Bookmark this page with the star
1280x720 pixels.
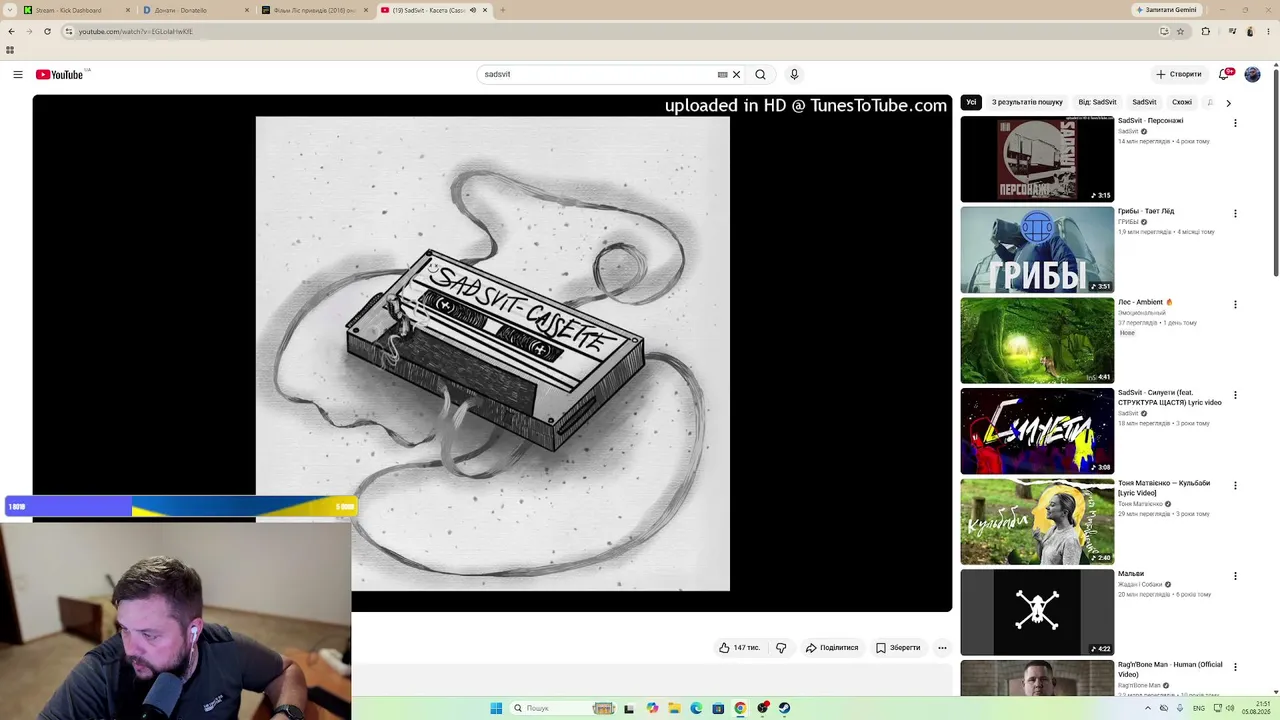tap(1180, 31)
